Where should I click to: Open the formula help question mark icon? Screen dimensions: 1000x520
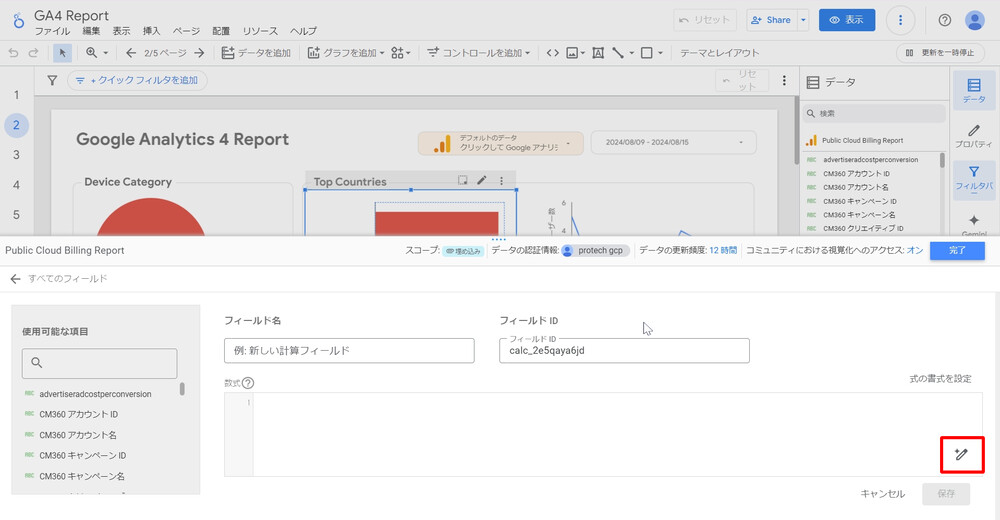(x=248, y=383)
